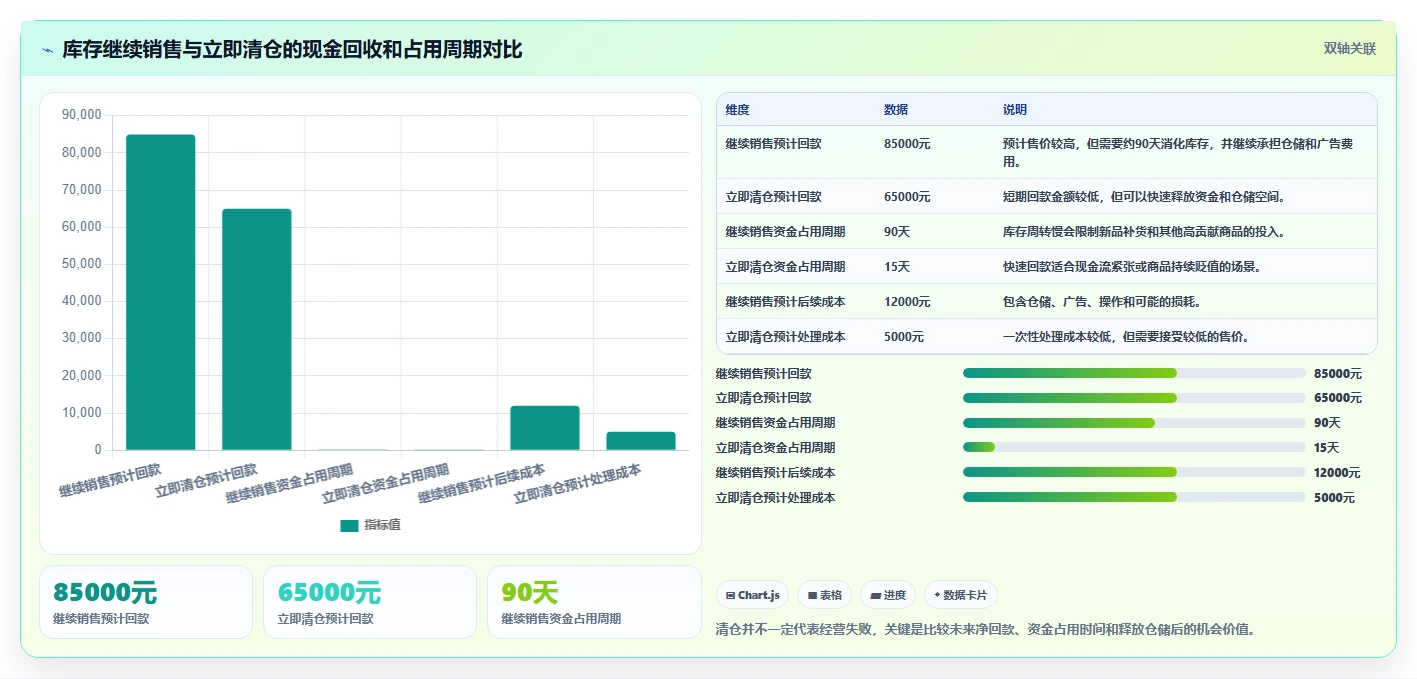Click description starting with 库存周转慢会限制
Screen dimensions: 1417x679
pos(1144,232)
